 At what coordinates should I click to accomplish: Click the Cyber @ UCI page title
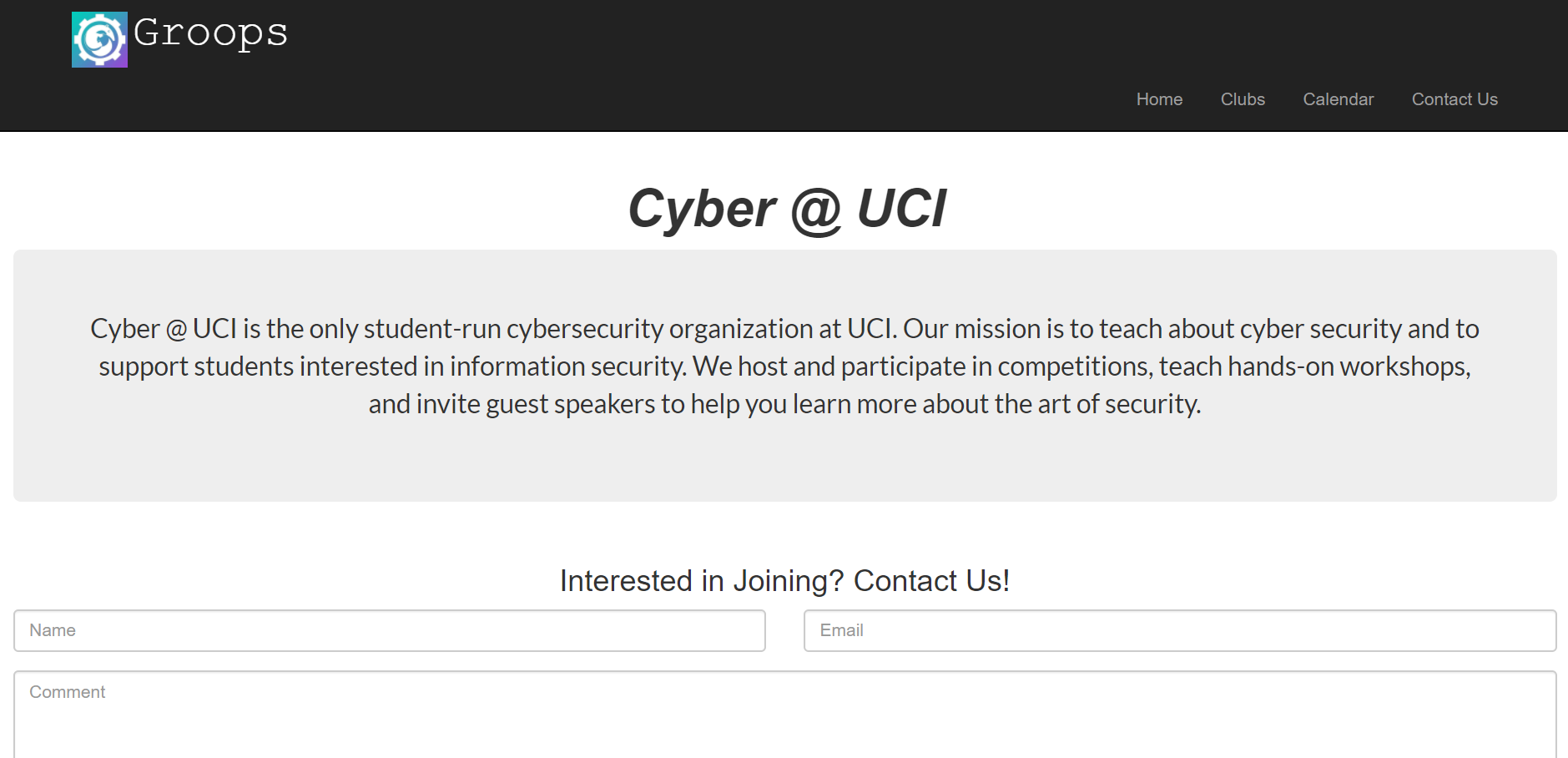click(786, 208)
